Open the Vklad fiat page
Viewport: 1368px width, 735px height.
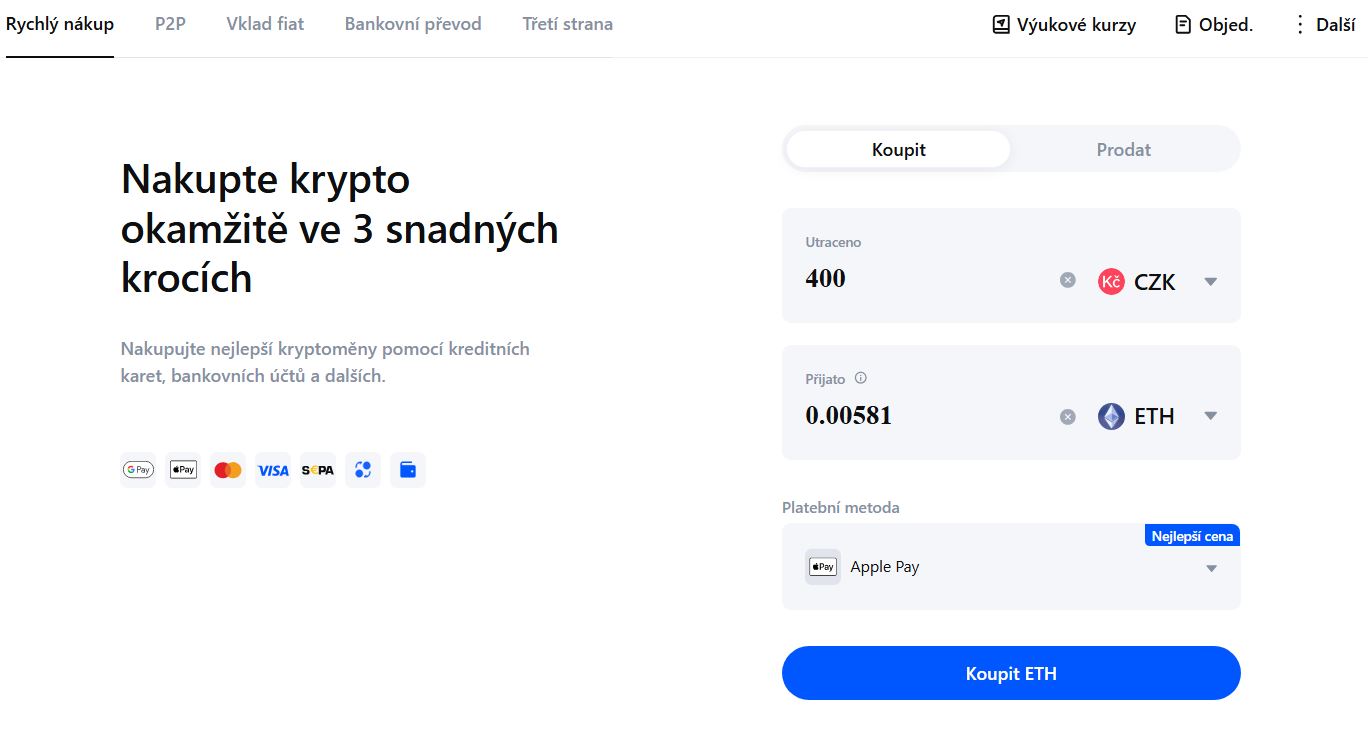pos(264,24)
